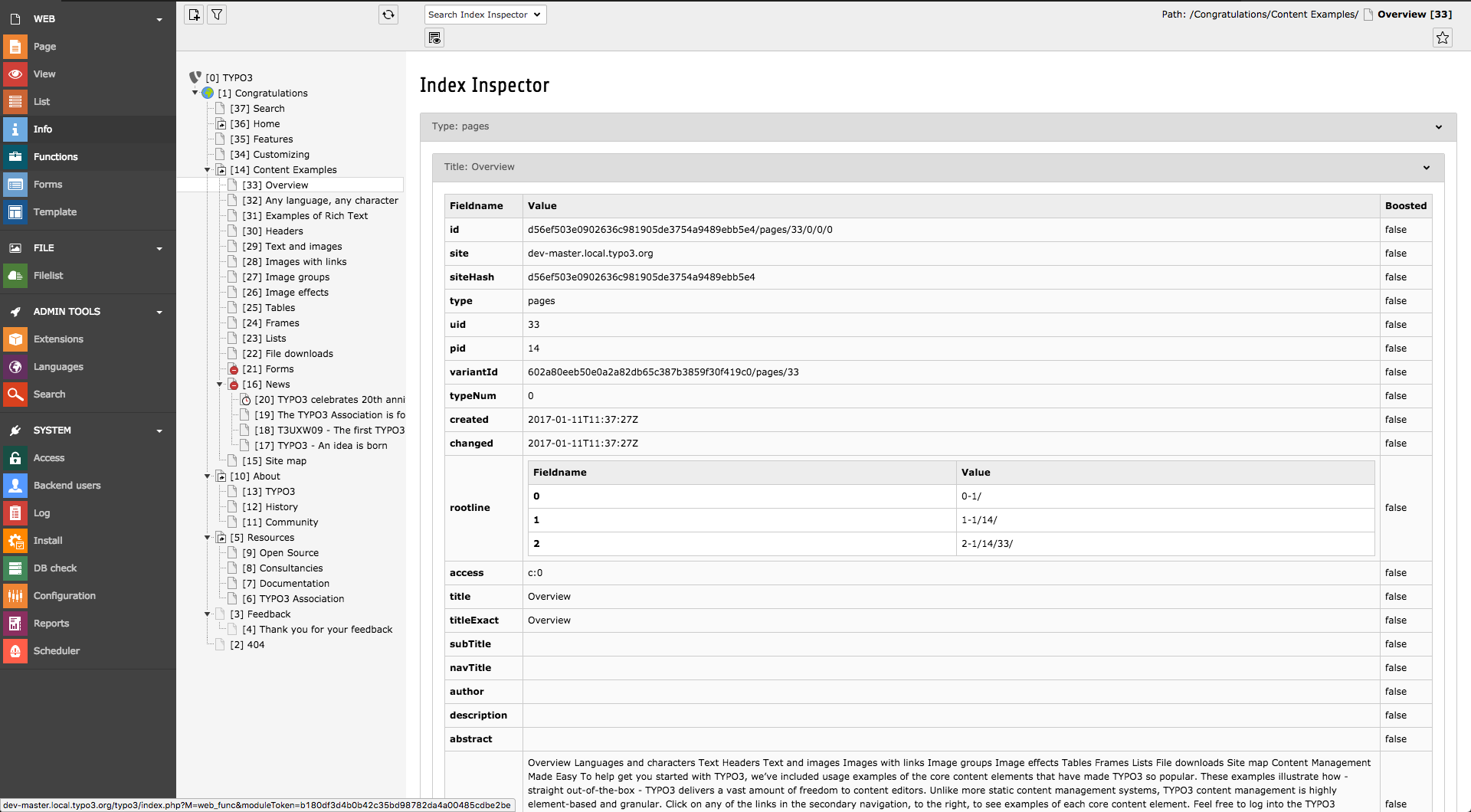
Task: Click the new page icon above tree
Action: click(x=194, y=15)
